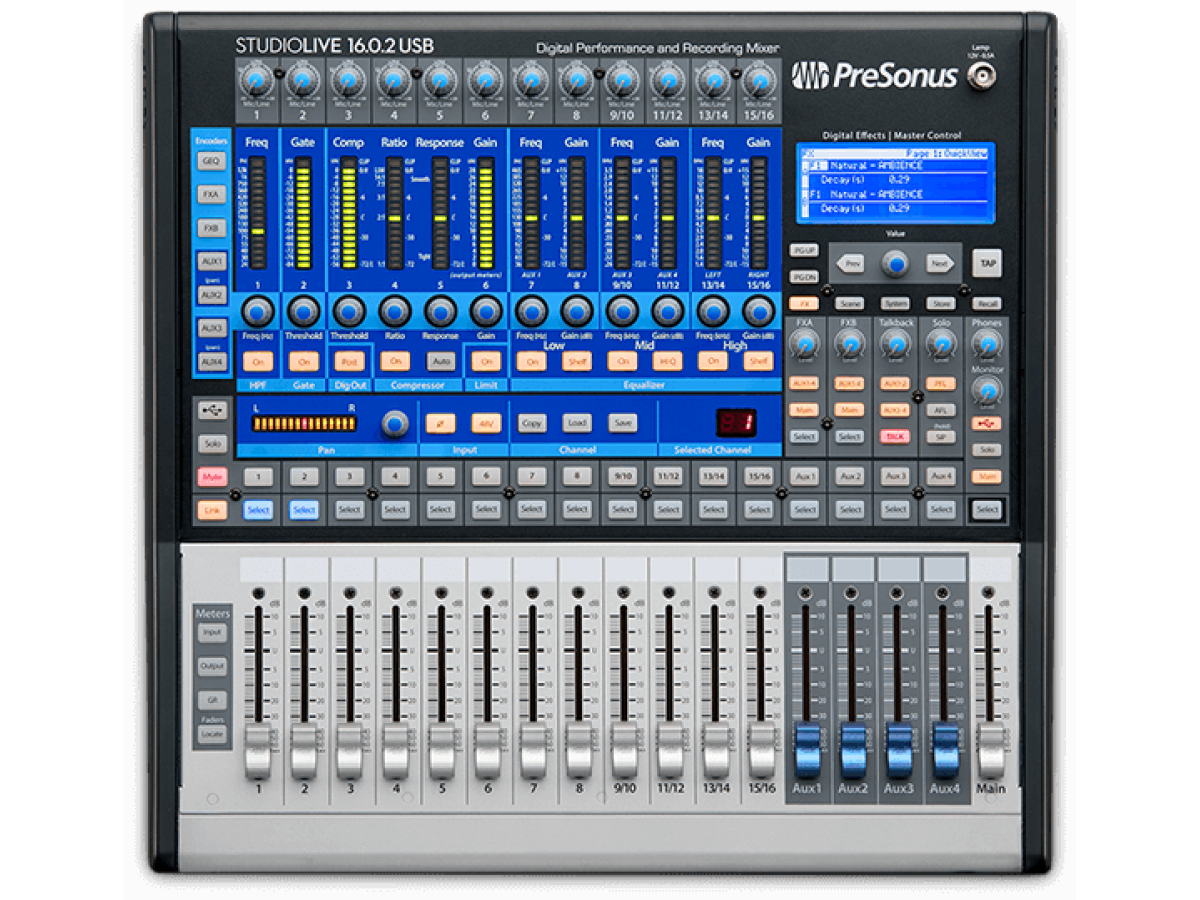Click the channel Save button

click(x=622, y=423)
